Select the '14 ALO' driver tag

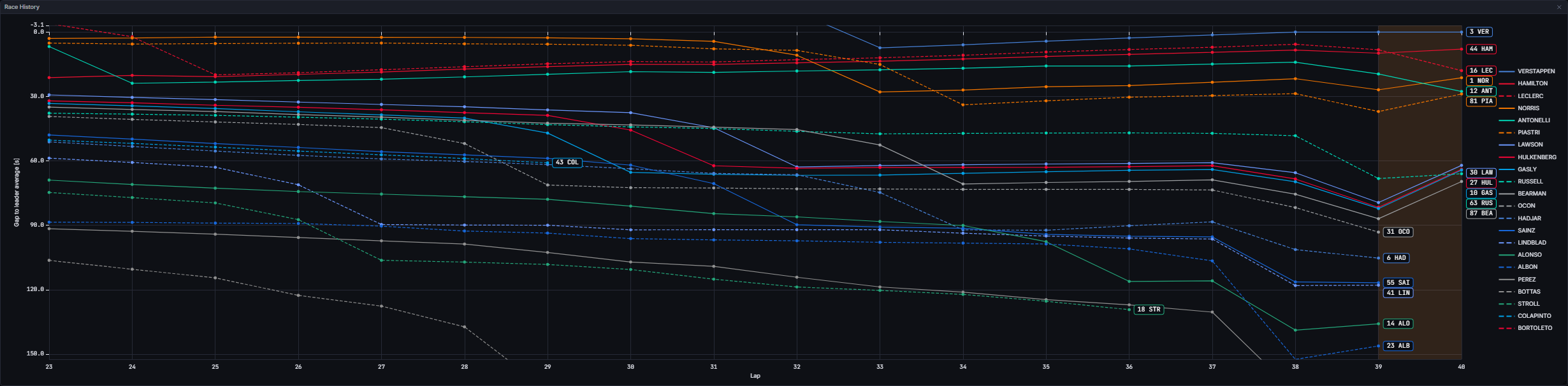[x=1398, y=324]
